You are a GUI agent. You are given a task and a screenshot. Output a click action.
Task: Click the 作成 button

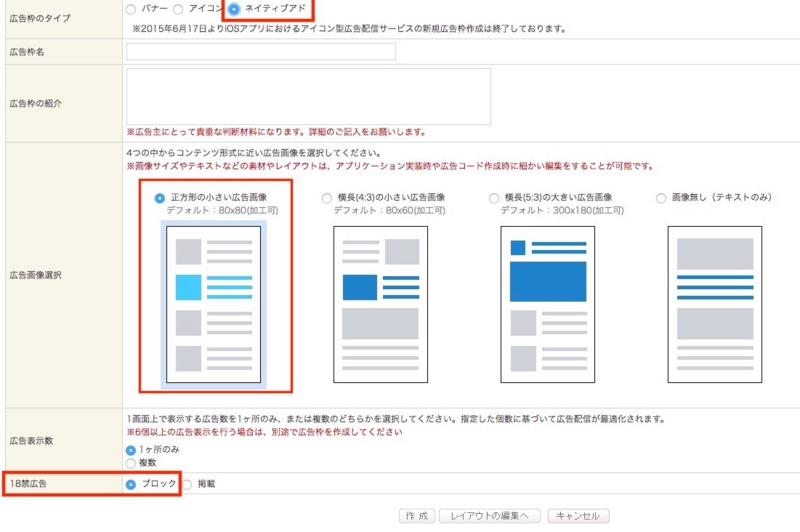[417, 516]
